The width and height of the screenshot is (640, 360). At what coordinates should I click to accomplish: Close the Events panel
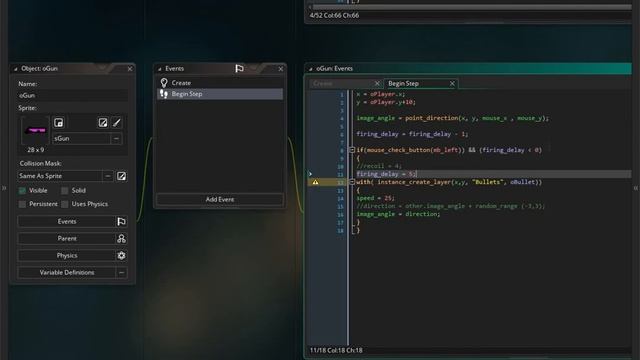click(x=280, y=69)
